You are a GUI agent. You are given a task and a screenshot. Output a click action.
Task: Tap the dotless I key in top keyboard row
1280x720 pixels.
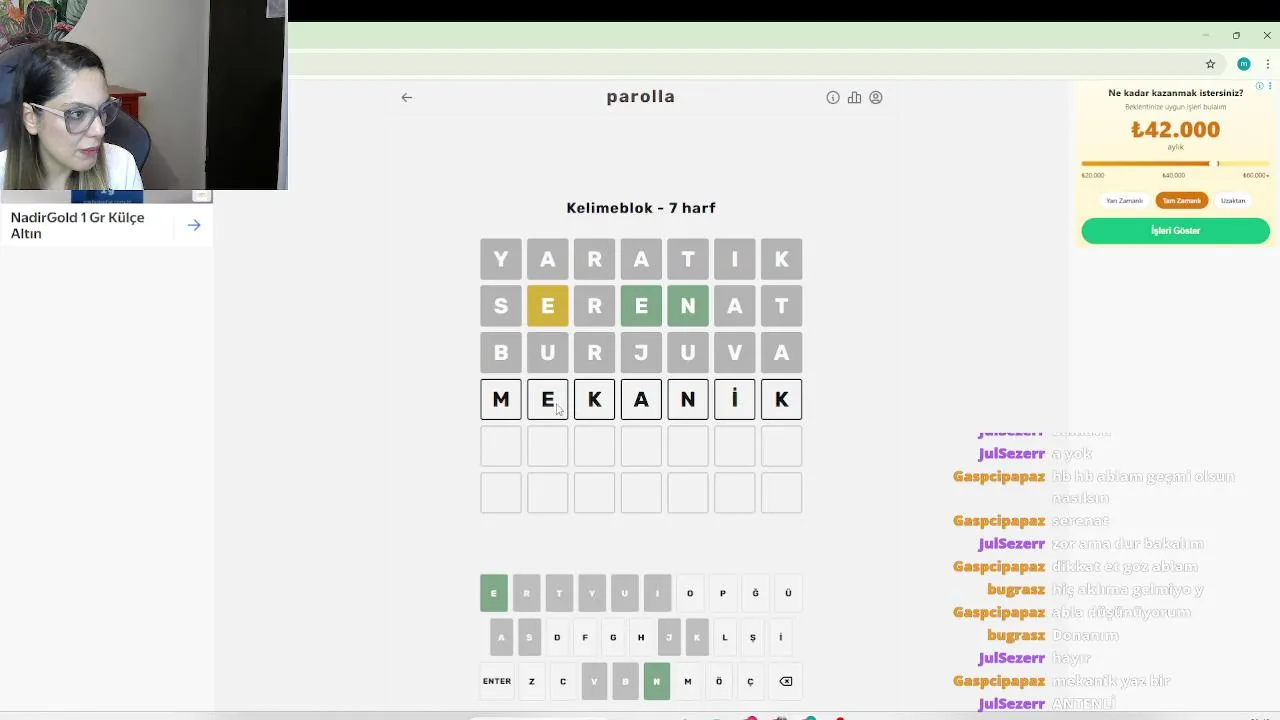point(657,593)
